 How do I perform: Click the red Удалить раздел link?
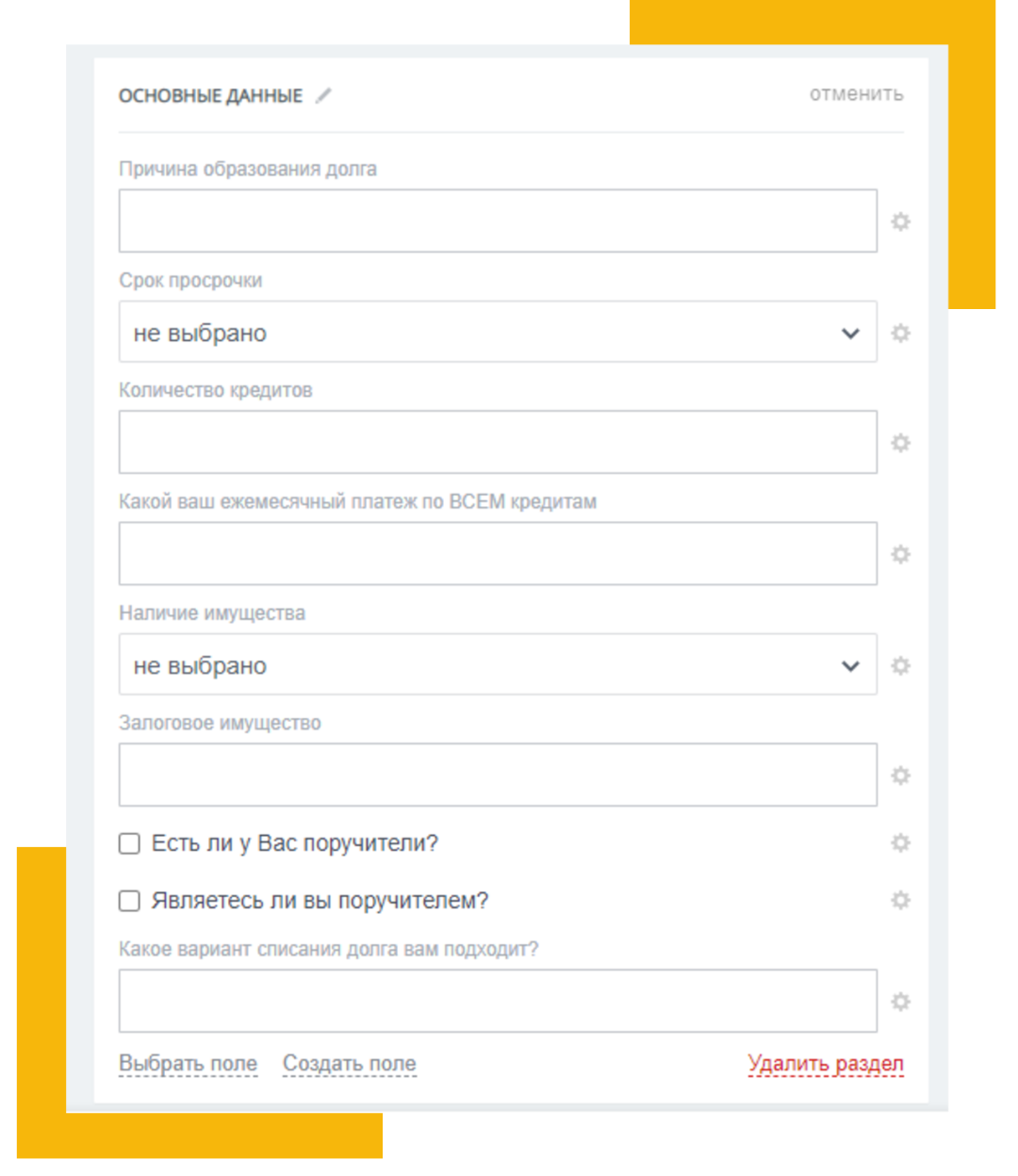[x=826, y=1064]
